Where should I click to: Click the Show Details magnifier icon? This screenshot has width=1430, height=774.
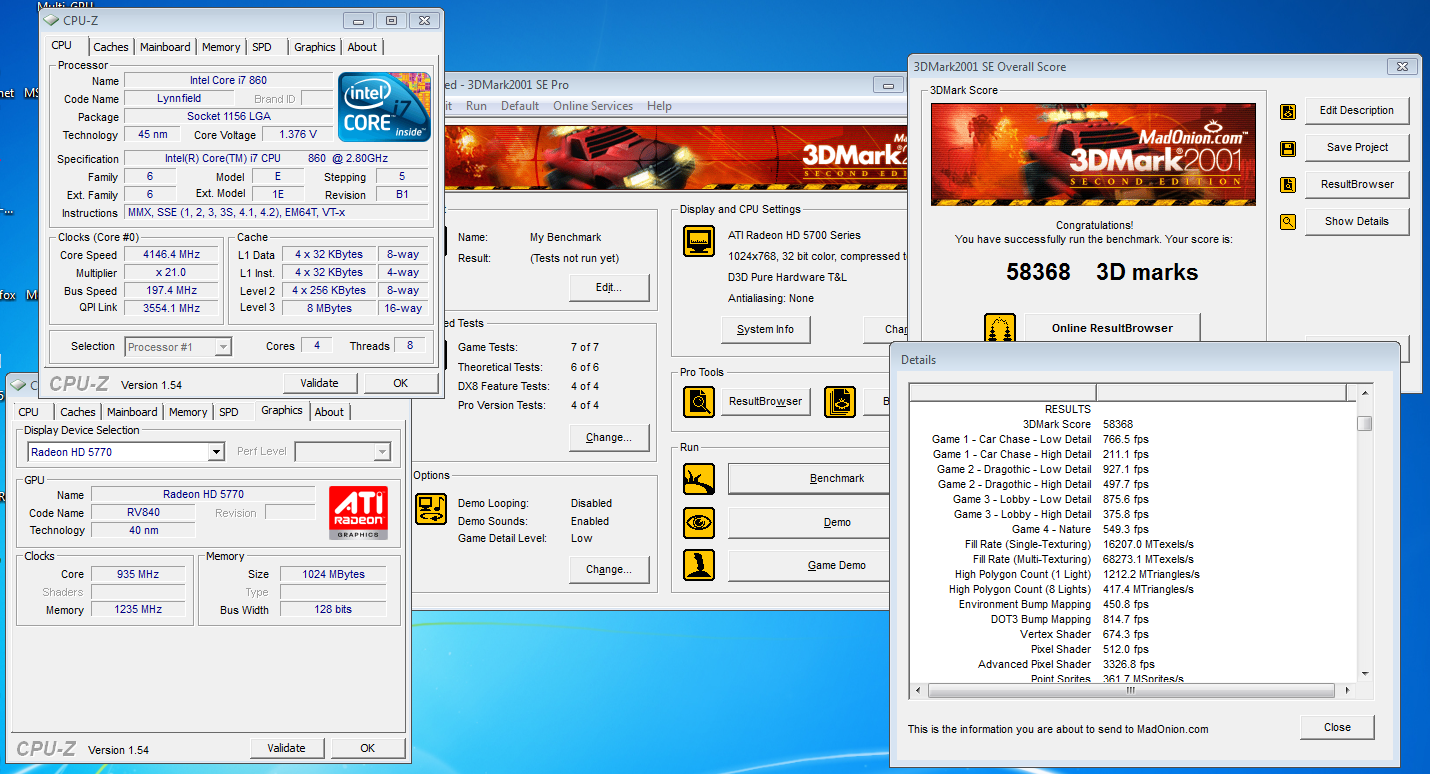1288,222
